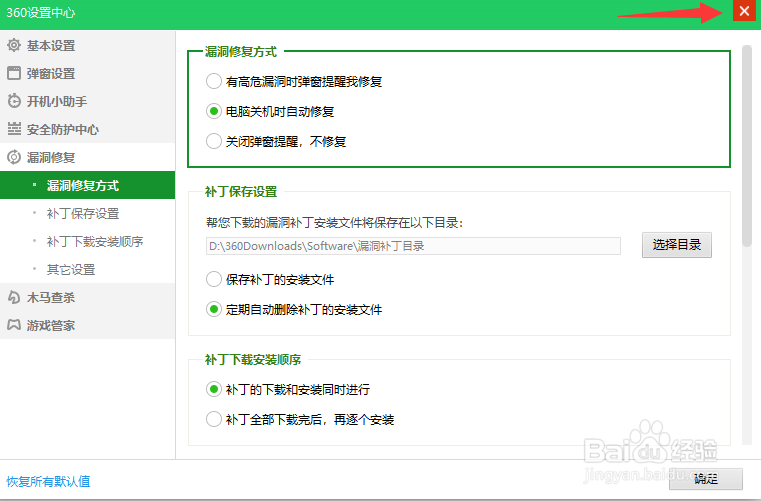Select 电脑关机时自动修复 radio option

pos(214,111)
